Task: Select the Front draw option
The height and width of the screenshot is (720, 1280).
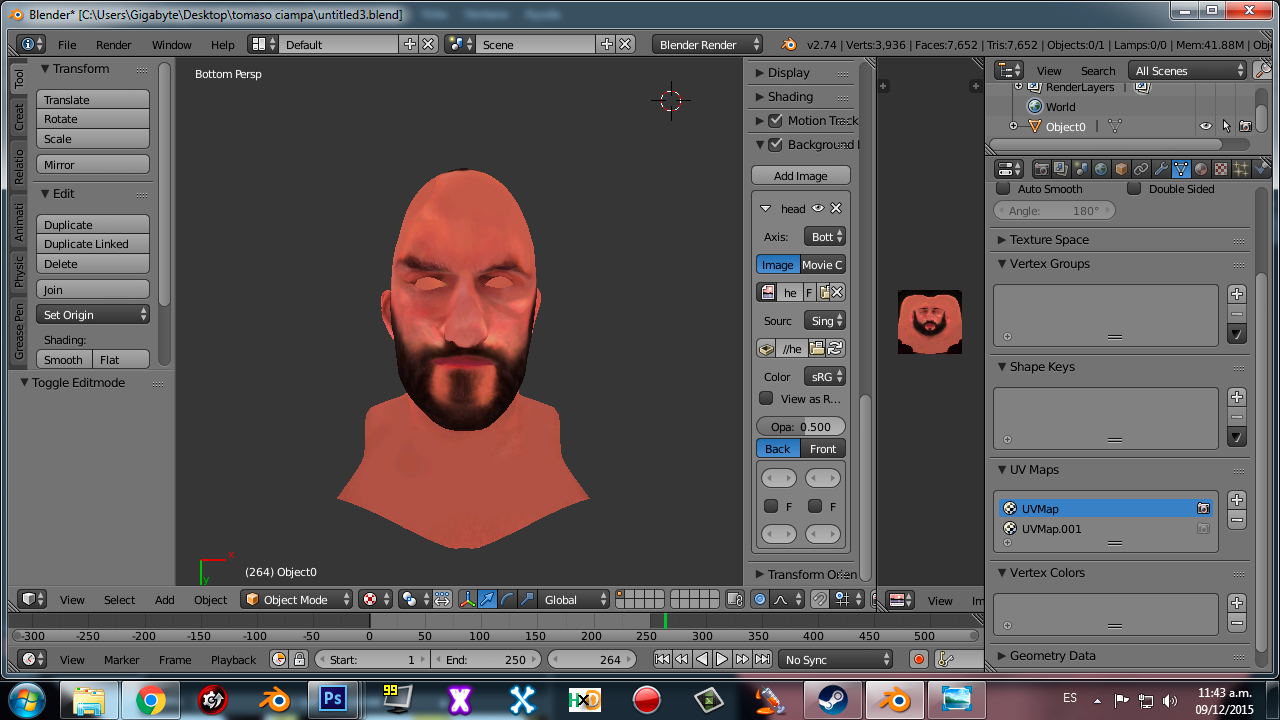Action: click(823, 448)
